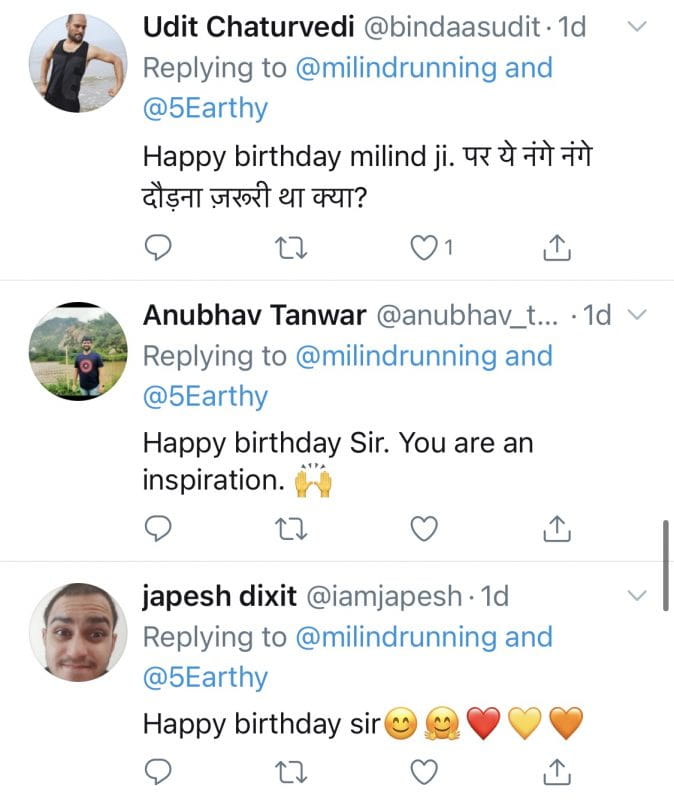Reply to Udit Chaturvedi's tweet
Image resolution: width=674 pixels, height=800 pixels.
coord(159,247)
